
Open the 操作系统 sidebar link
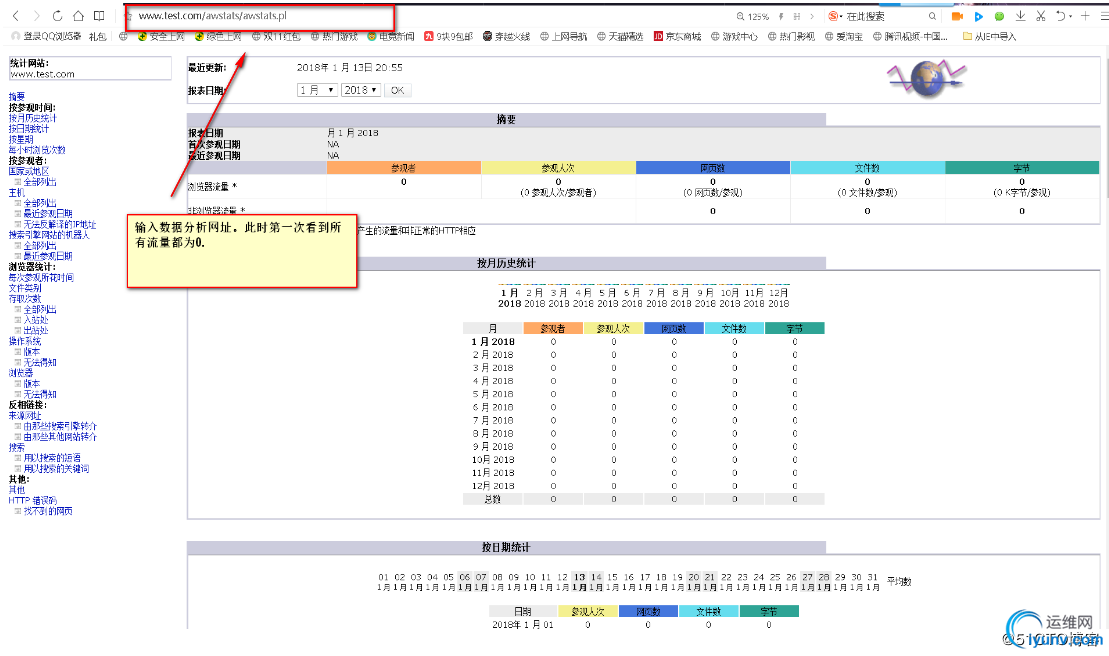point(25,341)
